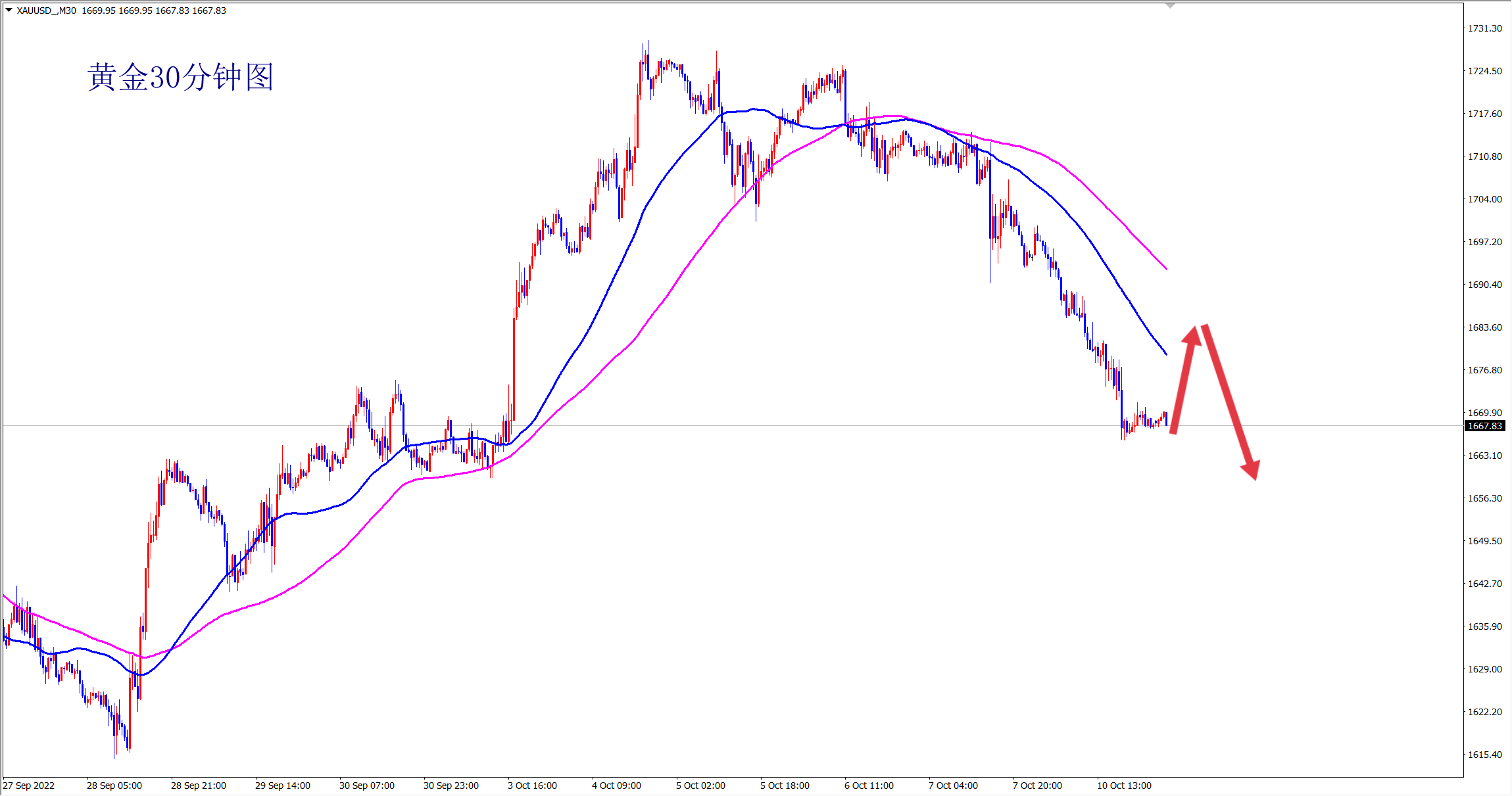Click the 1649.50 price scale label
Screen dimensions: 1512x796
tap(1485, 541)
